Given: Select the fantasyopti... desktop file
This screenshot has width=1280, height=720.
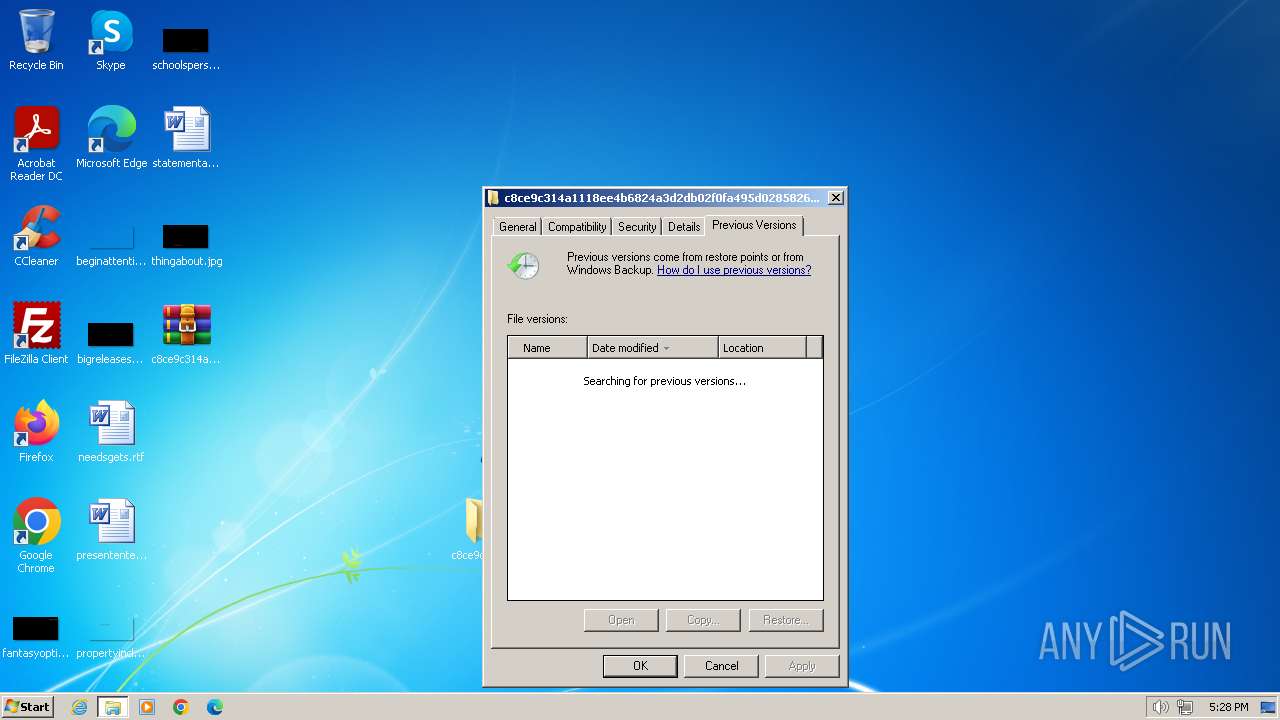Looking at the screenshot, I should (x=35, y=637).
